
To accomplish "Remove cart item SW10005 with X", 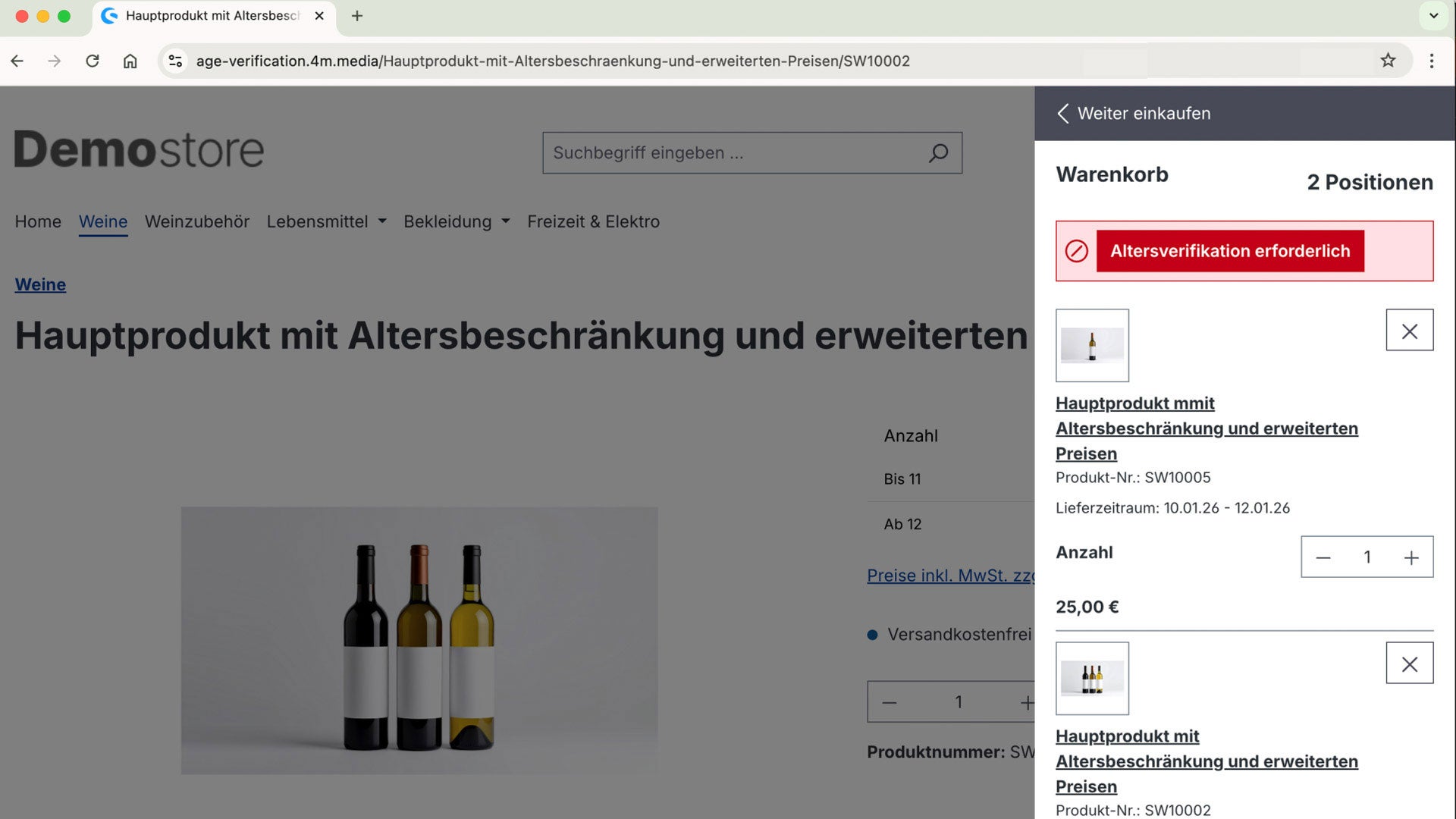I will point(1410,331).
